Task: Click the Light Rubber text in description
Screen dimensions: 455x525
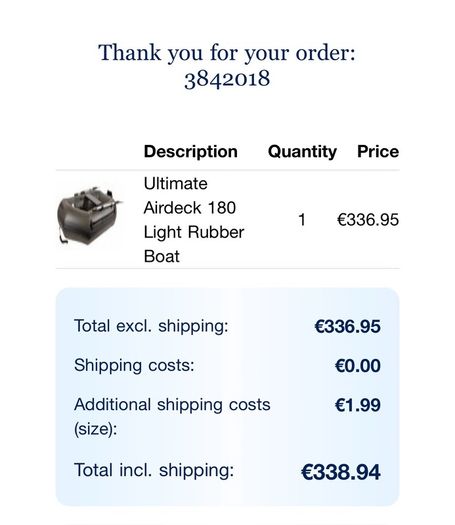Action: [194, 232]
